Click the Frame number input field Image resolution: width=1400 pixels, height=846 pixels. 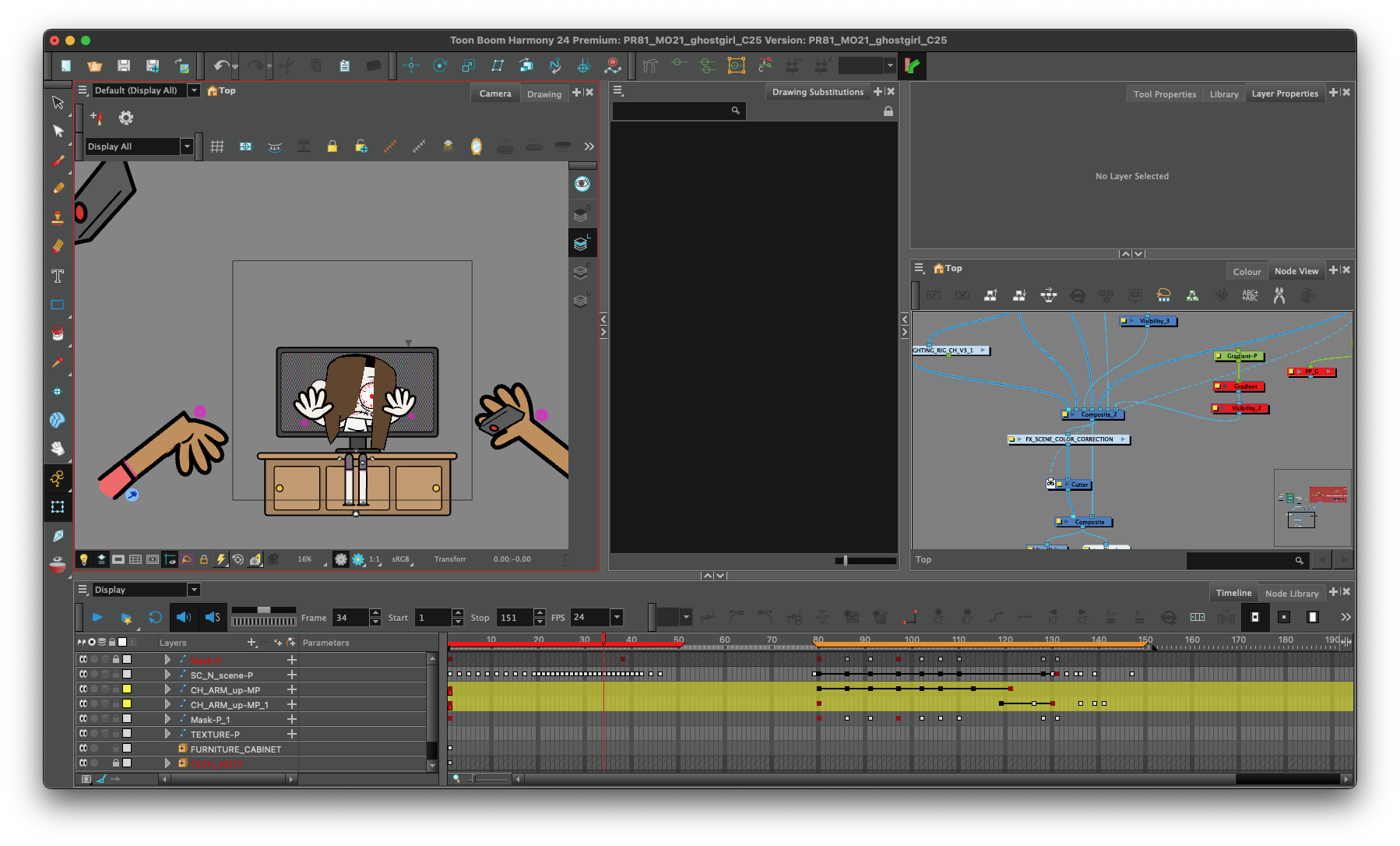tap(350, 617)
